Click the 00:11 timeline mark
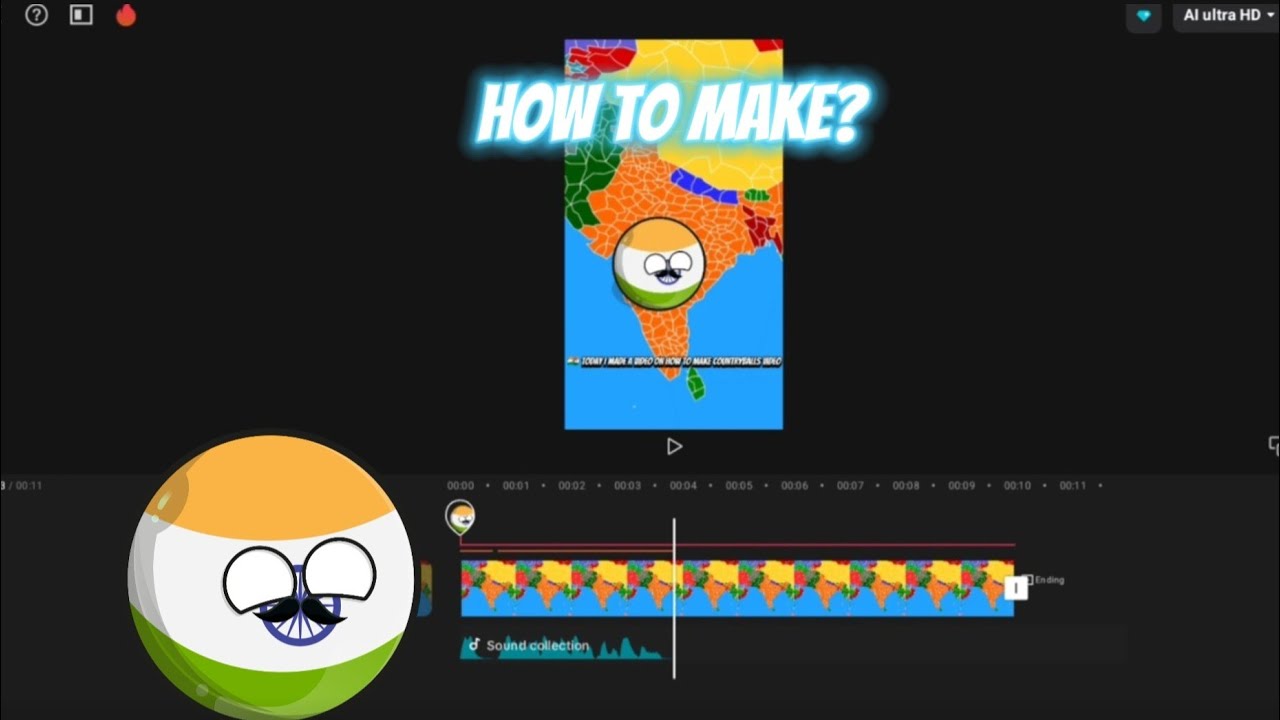The width and height of the screenshot is (1280, 720). [x=1073, y=486]
